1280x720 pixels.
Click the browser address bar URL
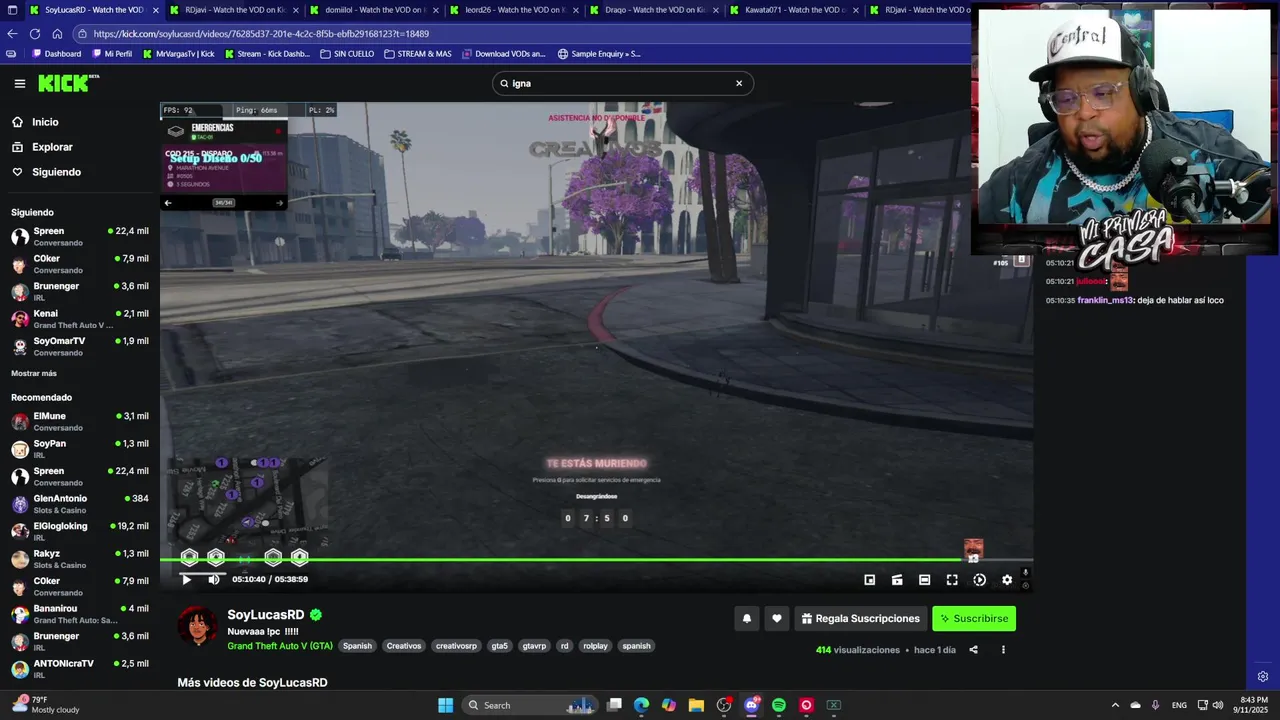click(261, 34)
